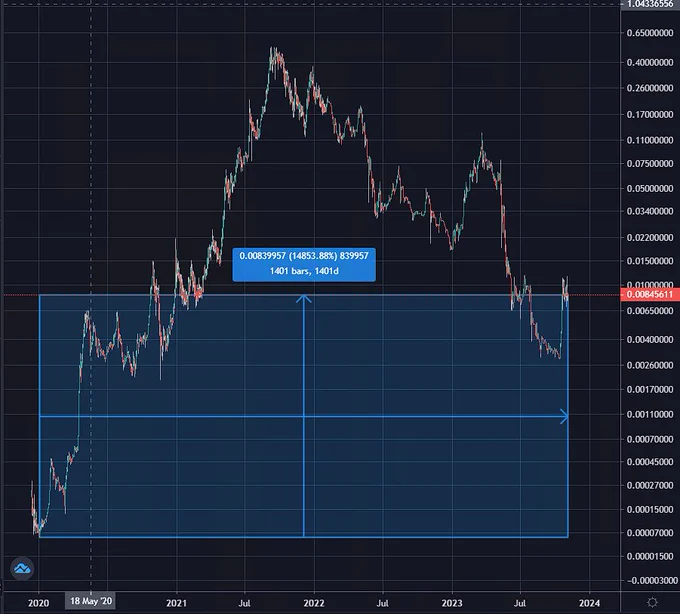Click the 0.11000000 price axis label
The width and height of the screenshot is (680, 614).
650,140
